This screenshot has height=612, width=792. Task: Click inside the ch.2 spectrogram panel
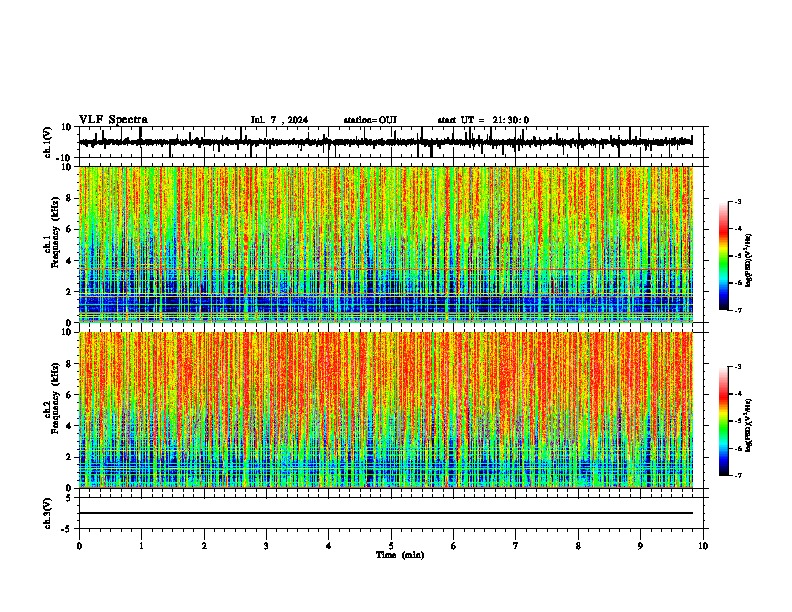385,410
